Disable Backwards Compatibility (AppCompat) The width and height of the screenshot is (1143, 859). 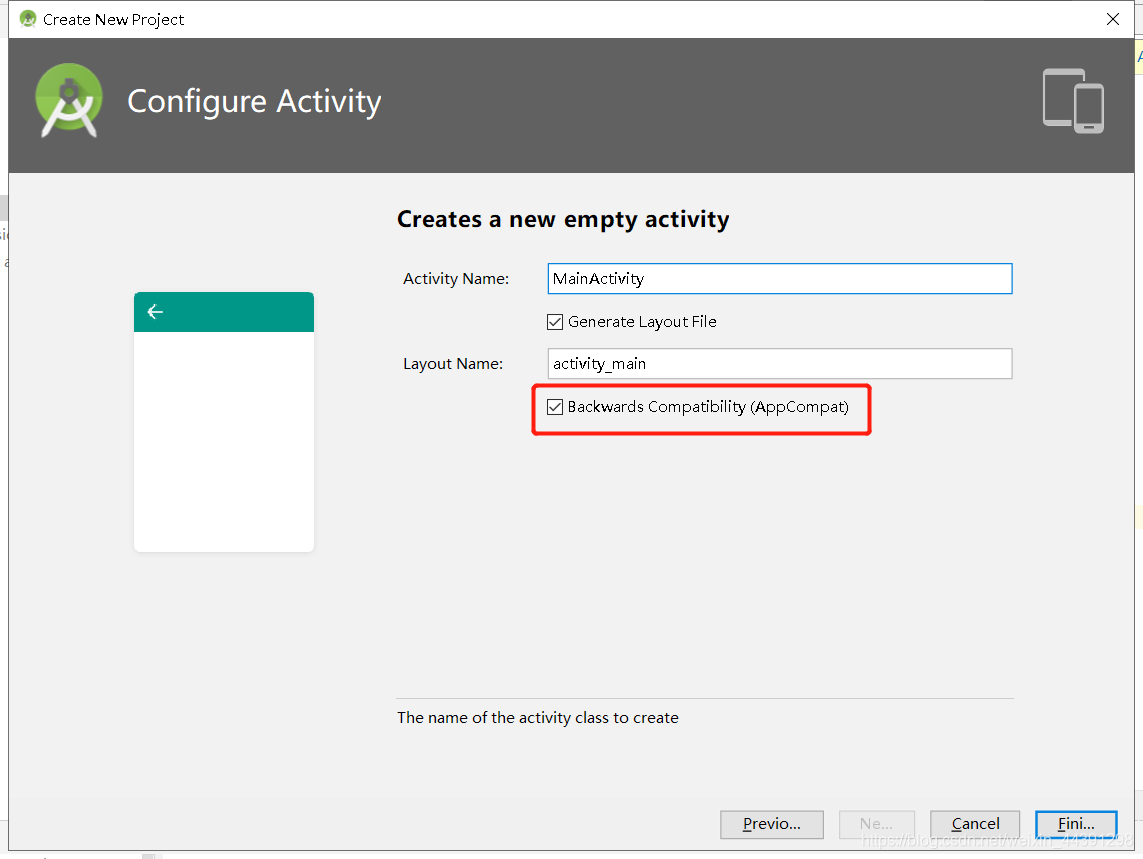tap(555, 406)
